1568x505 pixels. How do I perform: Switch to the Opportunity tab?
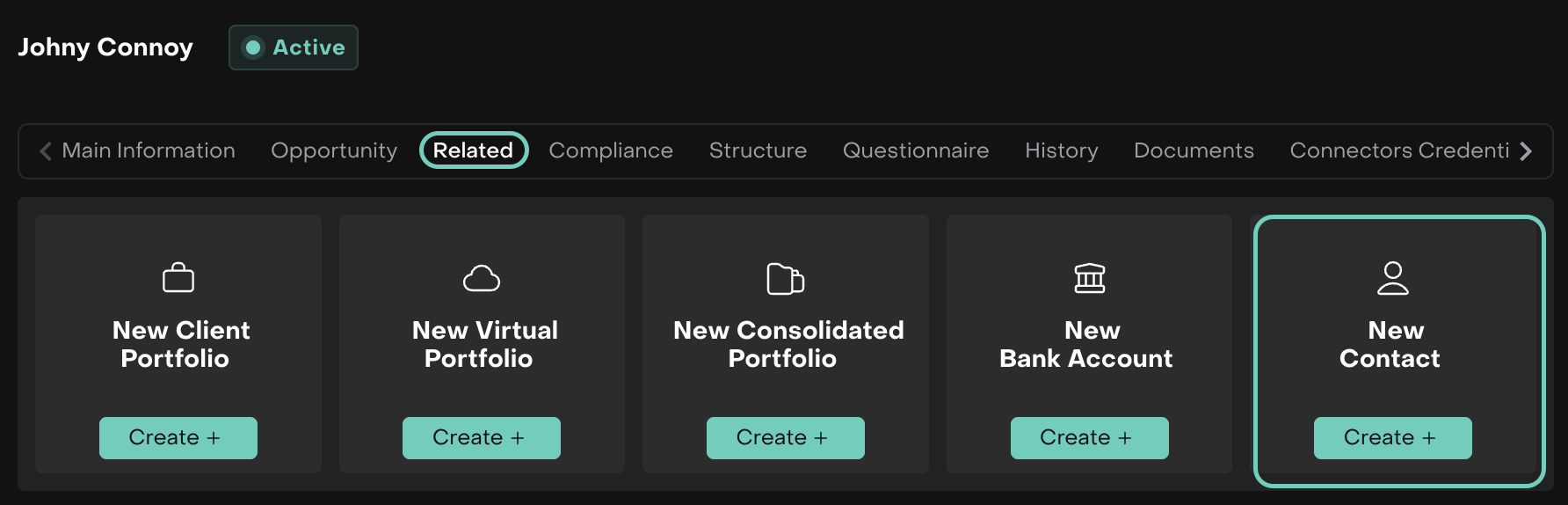click(x=334, y=150)
